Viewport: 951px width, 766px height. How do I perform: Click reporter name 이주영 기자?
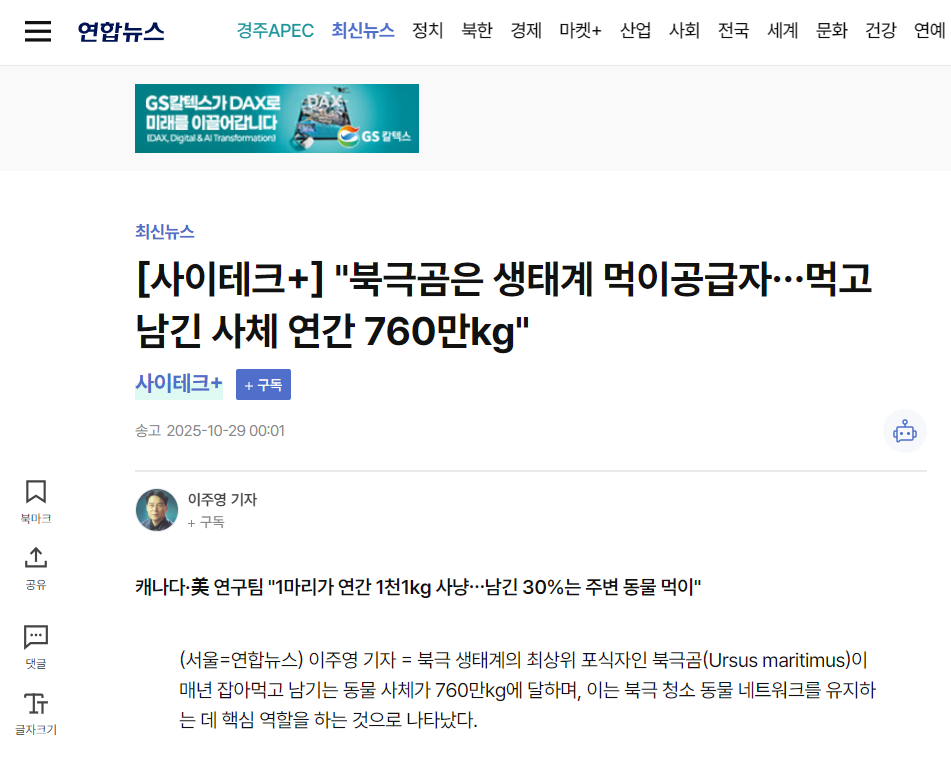222,499
